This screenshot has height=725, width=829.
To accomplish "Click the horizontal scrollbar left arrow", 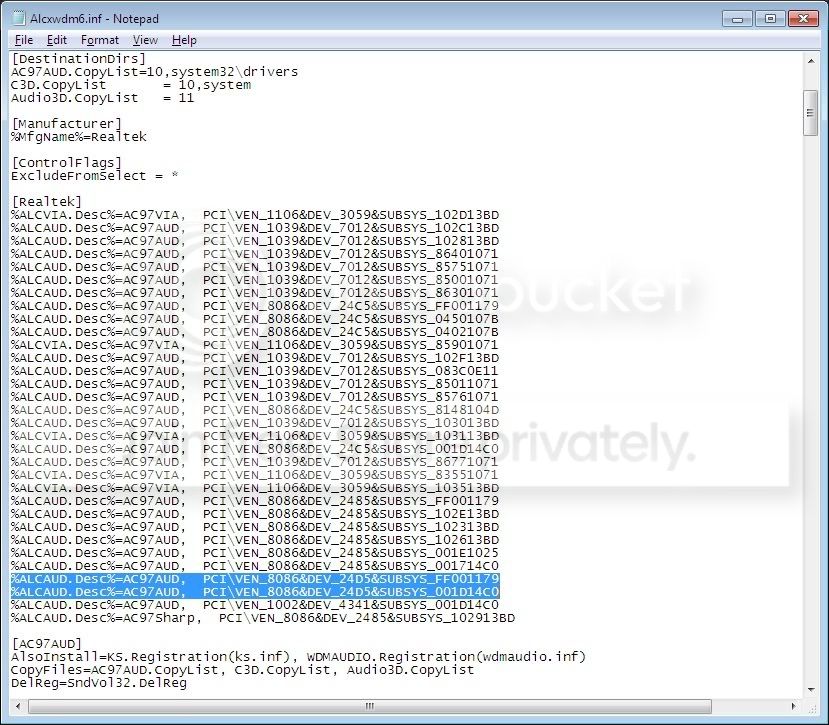I will pyautogui.click(x=19, y=706).
